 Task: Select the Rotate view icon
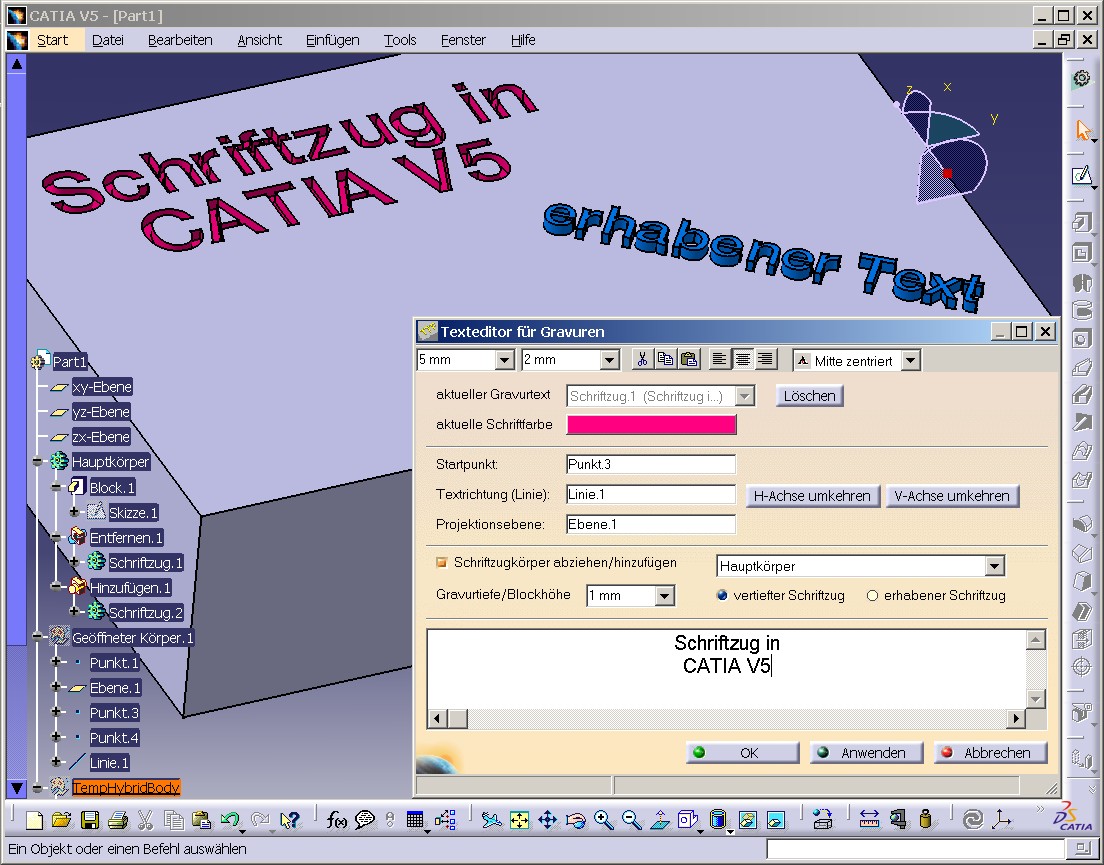click(575, 820)
